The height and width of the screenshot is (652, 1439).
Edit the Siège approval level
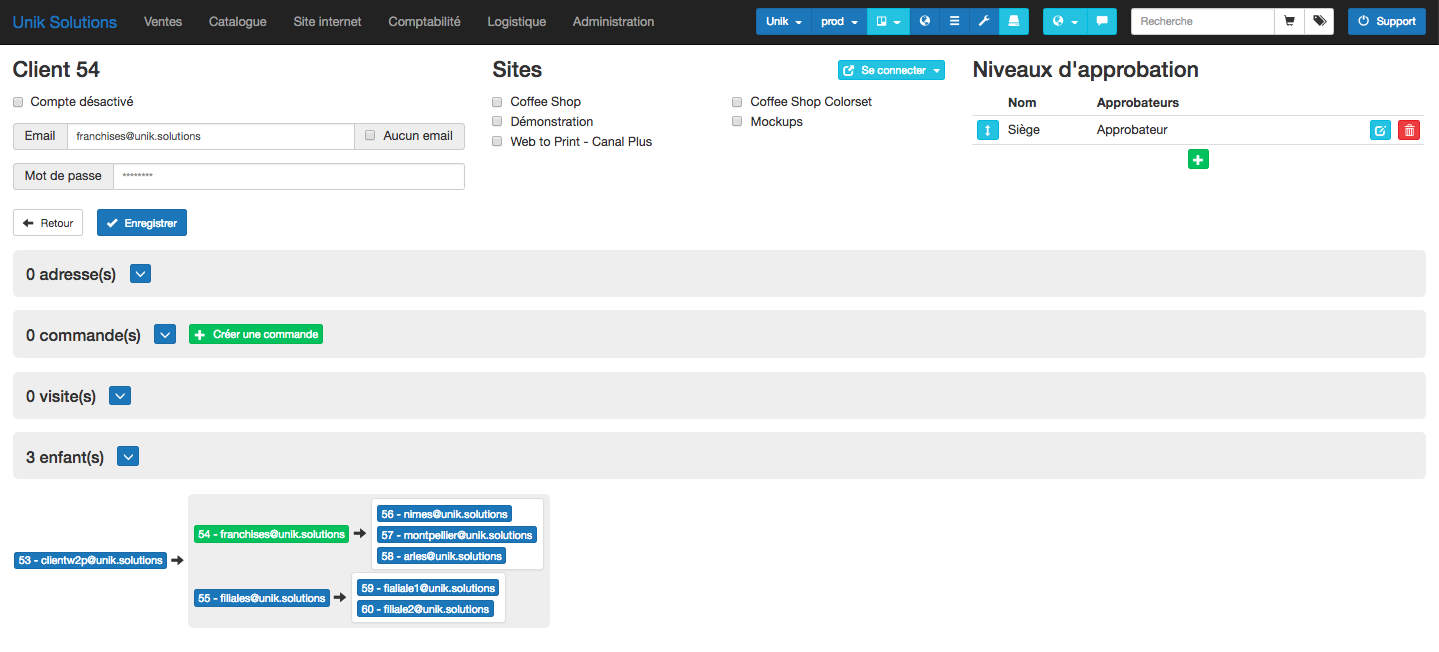coord(1380,130)
